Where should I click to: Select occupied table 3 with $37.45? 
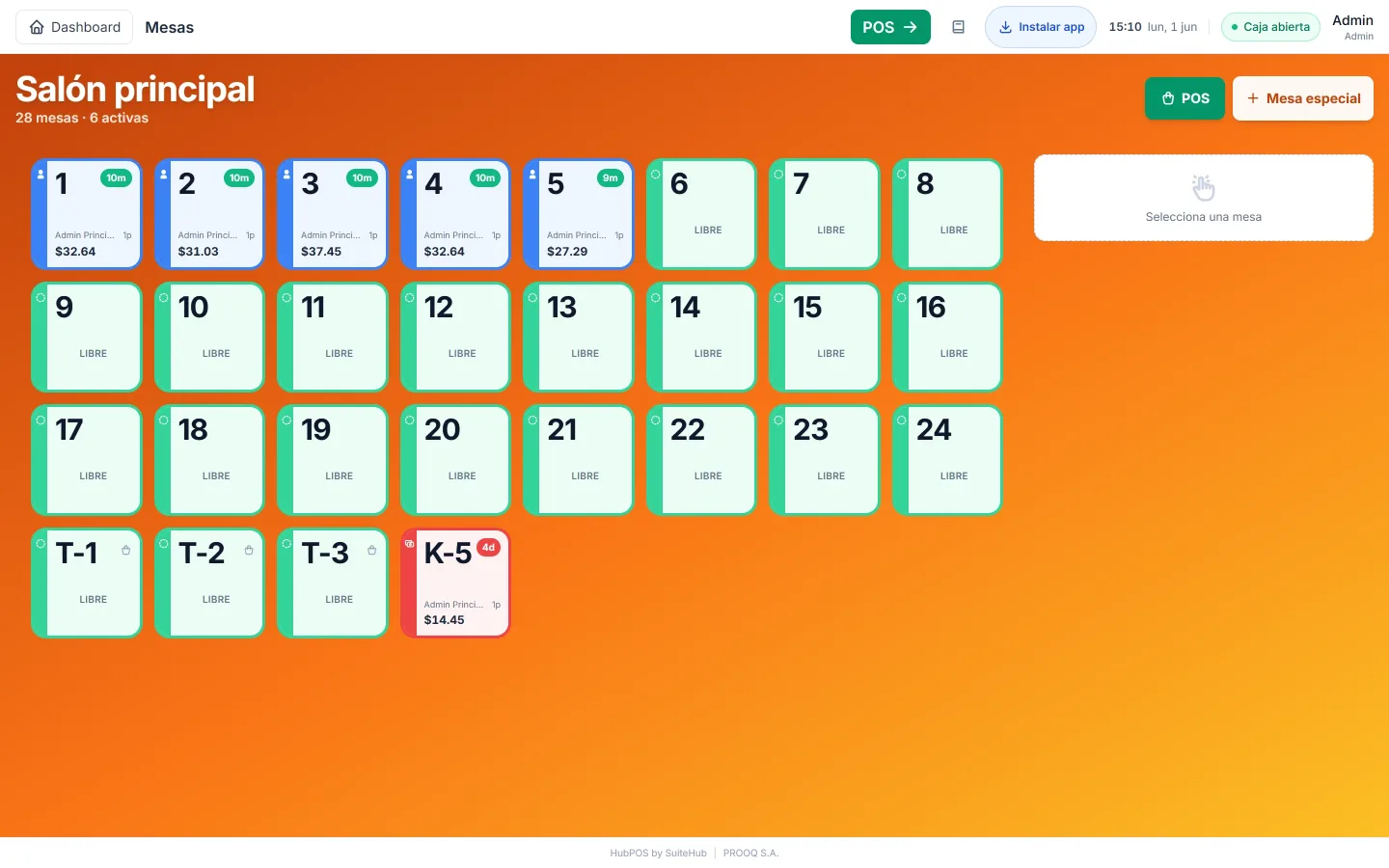[333, 214]
